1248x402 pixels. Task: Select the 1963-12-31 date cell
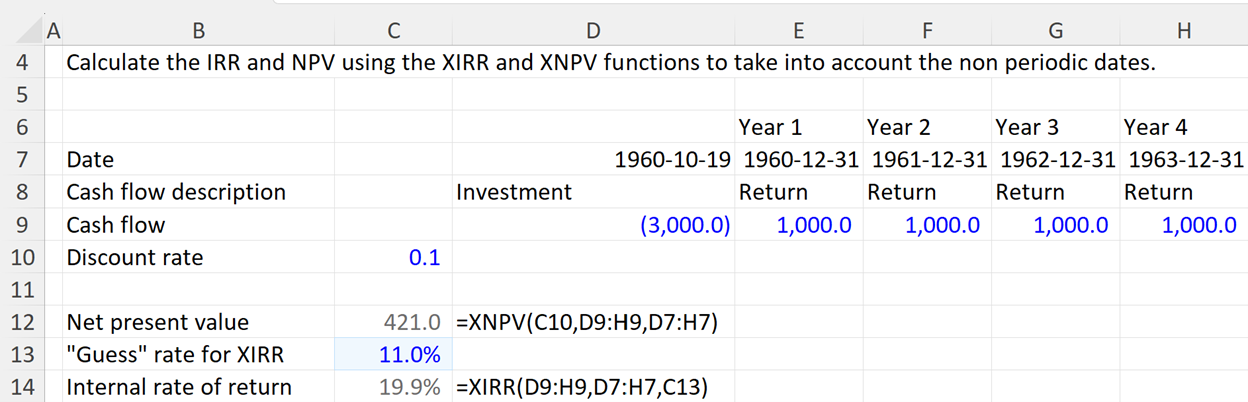click(x=1184, y=160)
